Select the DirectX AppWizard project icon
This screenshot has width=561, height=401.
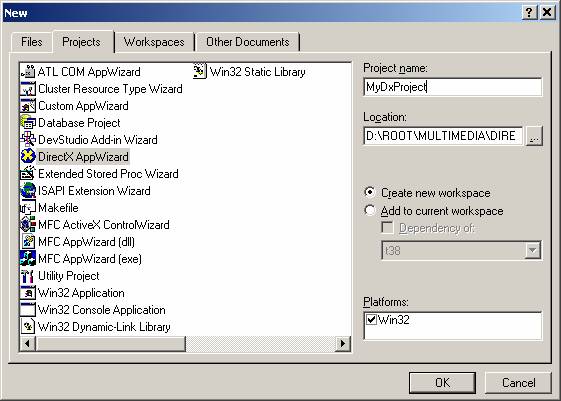tap(28, 156)
